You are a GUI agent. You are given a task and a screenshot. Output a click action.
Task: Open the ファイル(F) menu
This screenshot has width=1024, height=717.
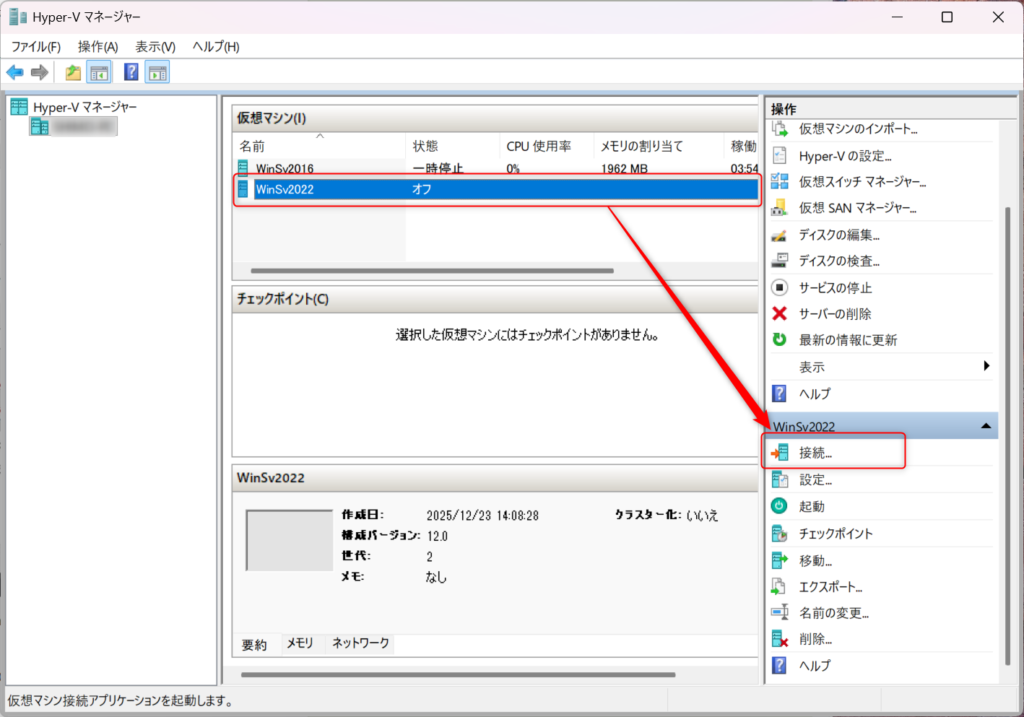pos(36,47)
